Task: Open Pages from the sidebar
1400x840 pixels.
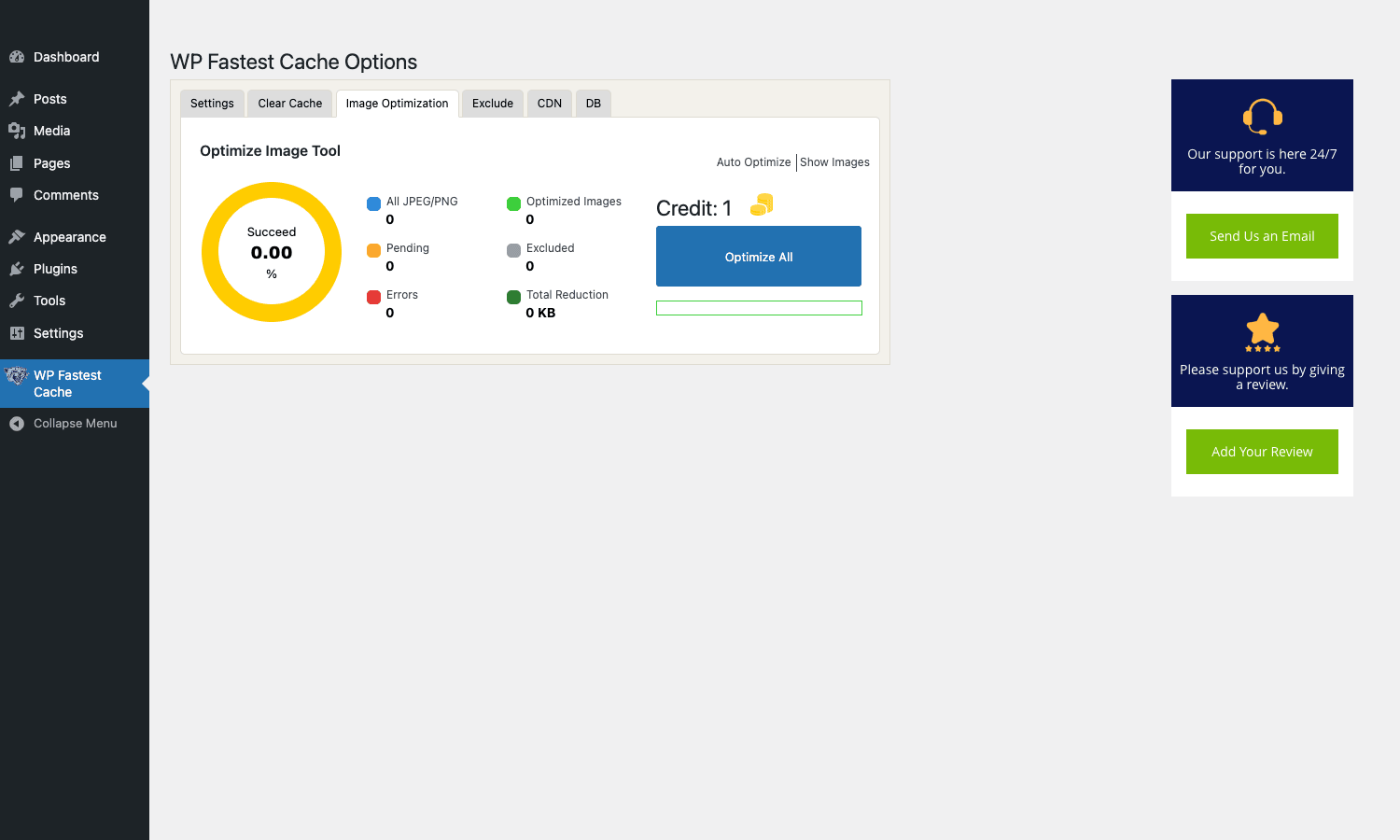Action: click(x=75, y=163)
